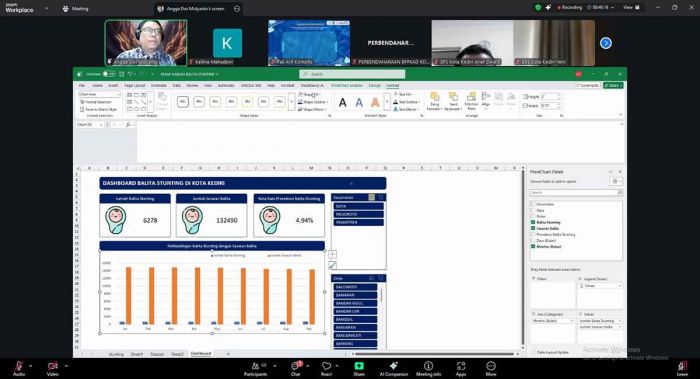
Task: Check Prevalensi Balita Stunting field
Action: 533,234
